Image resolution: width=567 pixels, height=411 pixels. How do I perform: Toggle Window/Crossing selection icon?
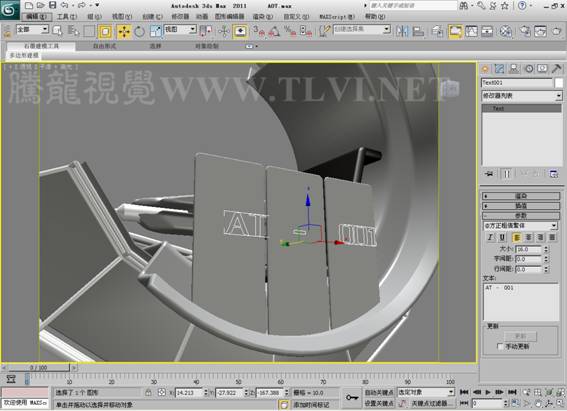pos(105,31)
